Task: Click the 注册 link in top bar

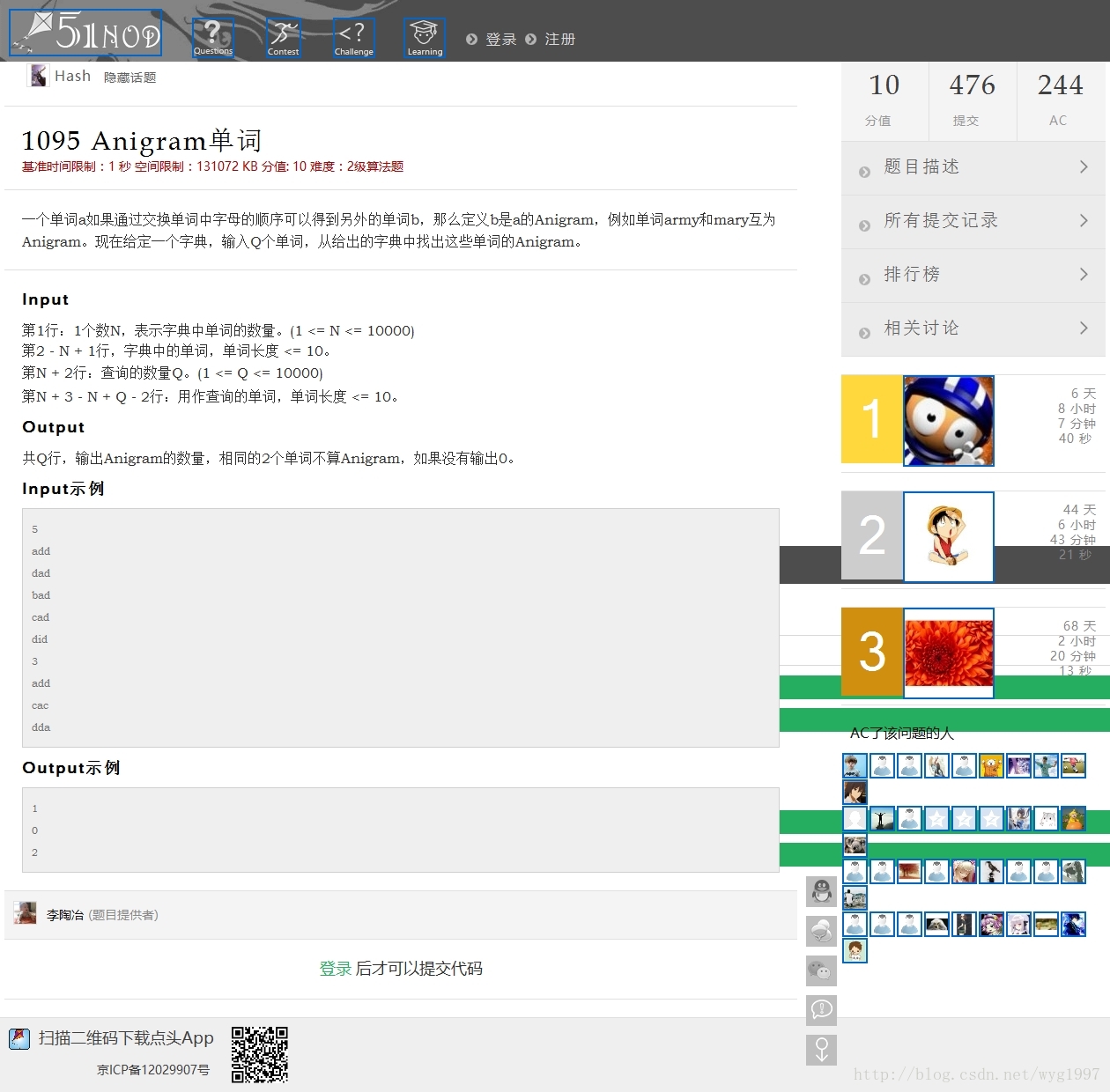Action: point(560,40)
